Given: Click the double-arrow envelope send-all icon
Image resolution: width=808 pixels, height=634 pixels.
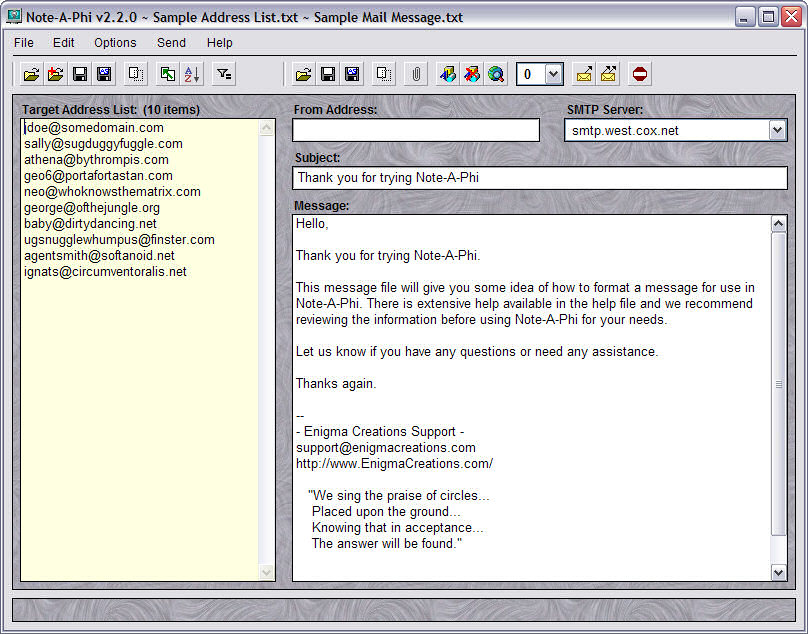Looking at the screenshot, I should coord(608,74).
